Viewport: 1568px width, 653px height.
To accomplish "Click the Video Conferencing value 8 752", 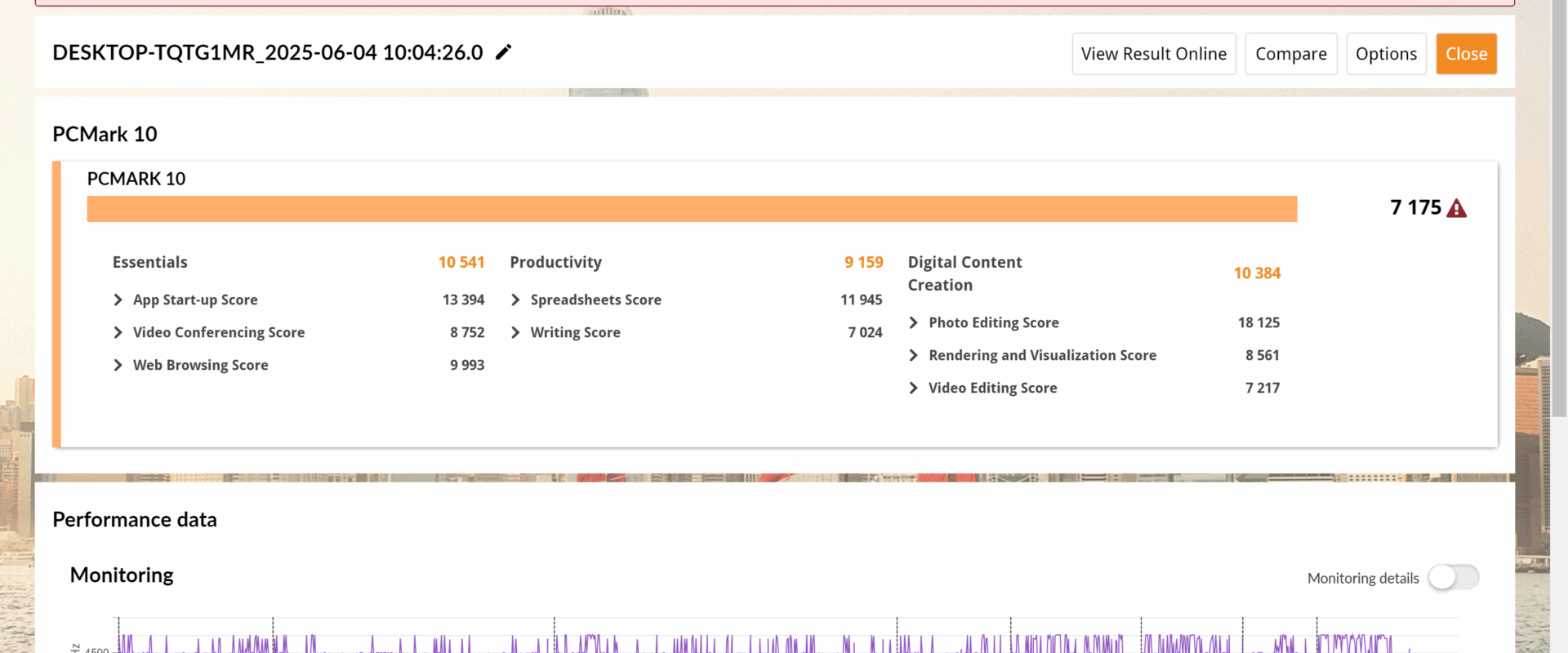I will [x=467, y=332].
